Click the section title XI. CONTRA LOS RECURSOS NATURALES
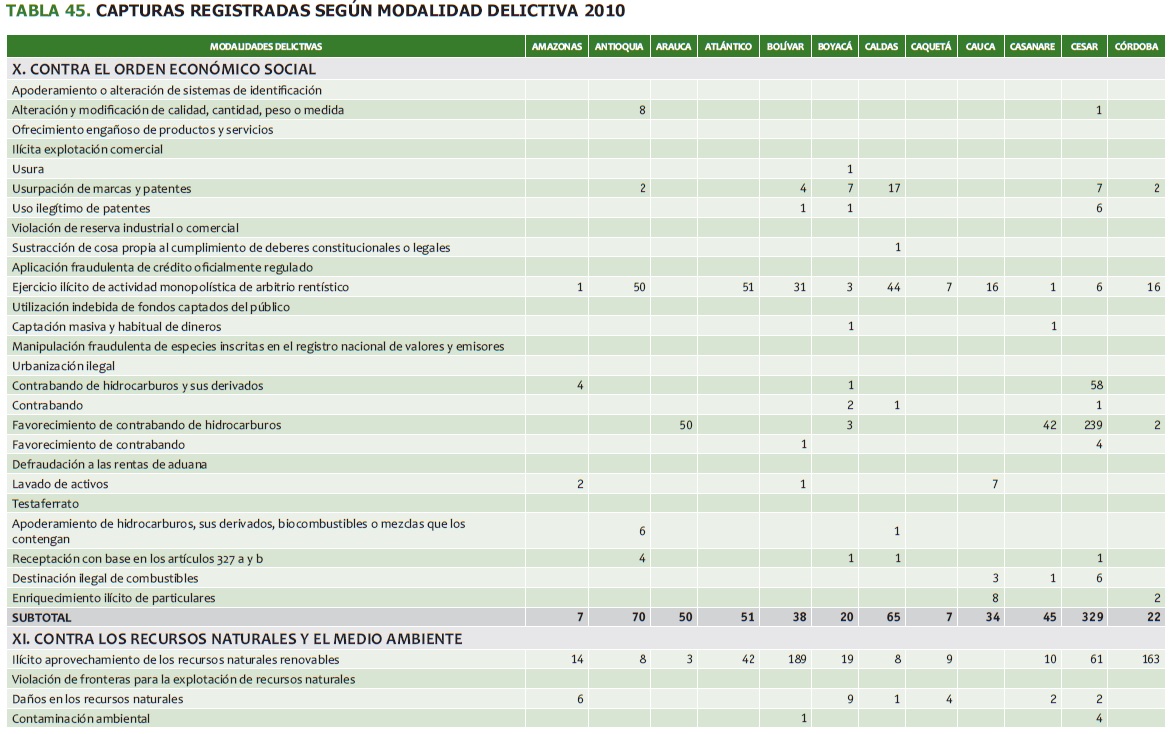The width and height of the screenshot is (1170, 734). click(237, 638)
